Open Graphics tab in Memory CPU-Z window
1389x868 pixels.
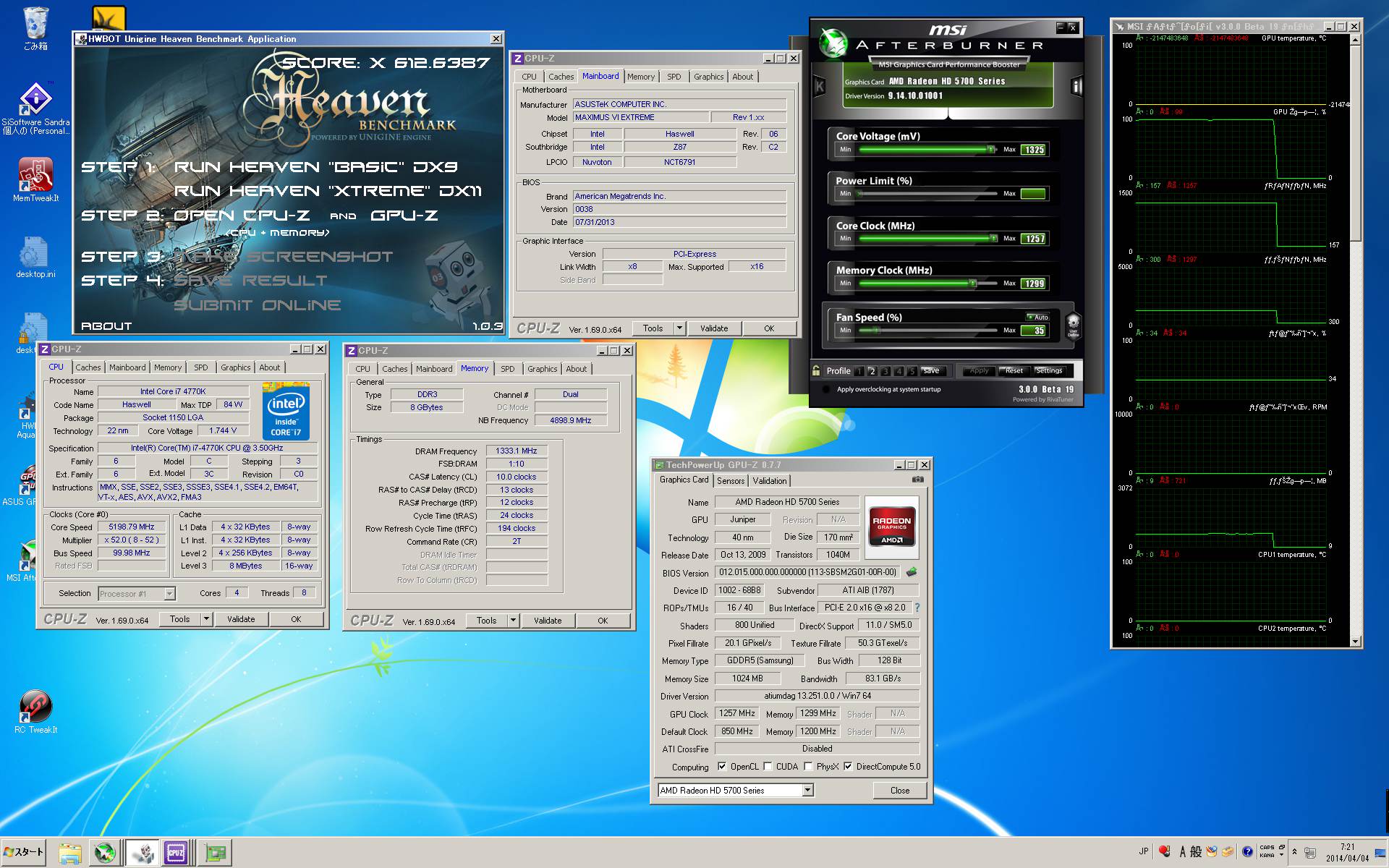tap(543, 369)
